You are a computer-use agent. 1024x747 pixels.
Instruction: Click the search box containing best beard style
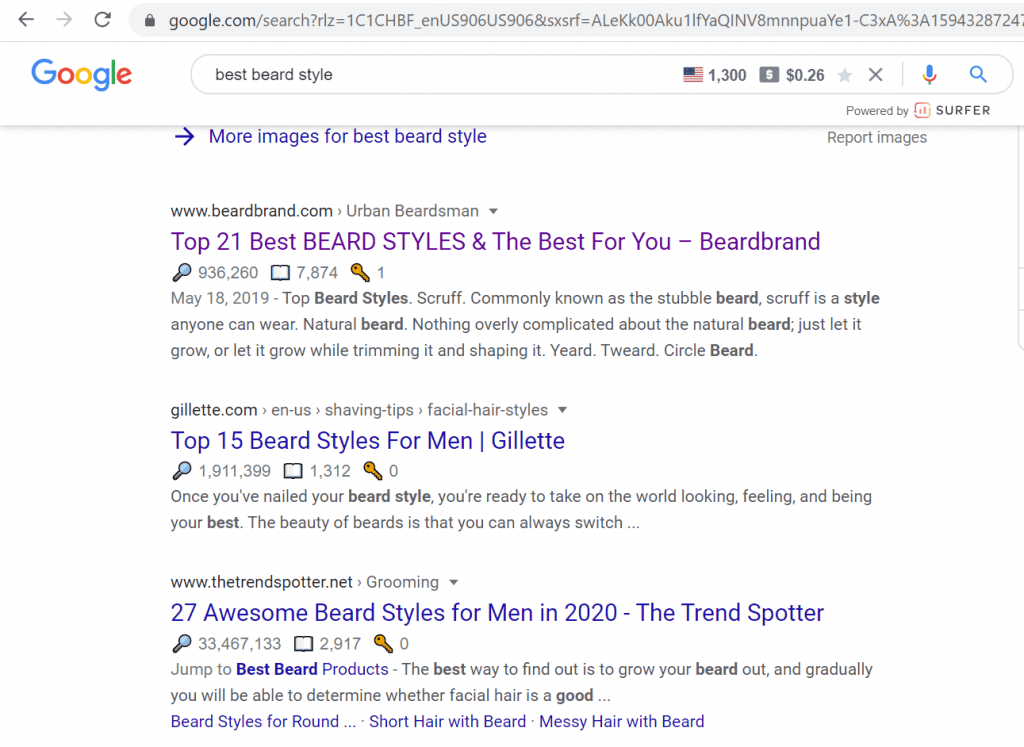431,74
